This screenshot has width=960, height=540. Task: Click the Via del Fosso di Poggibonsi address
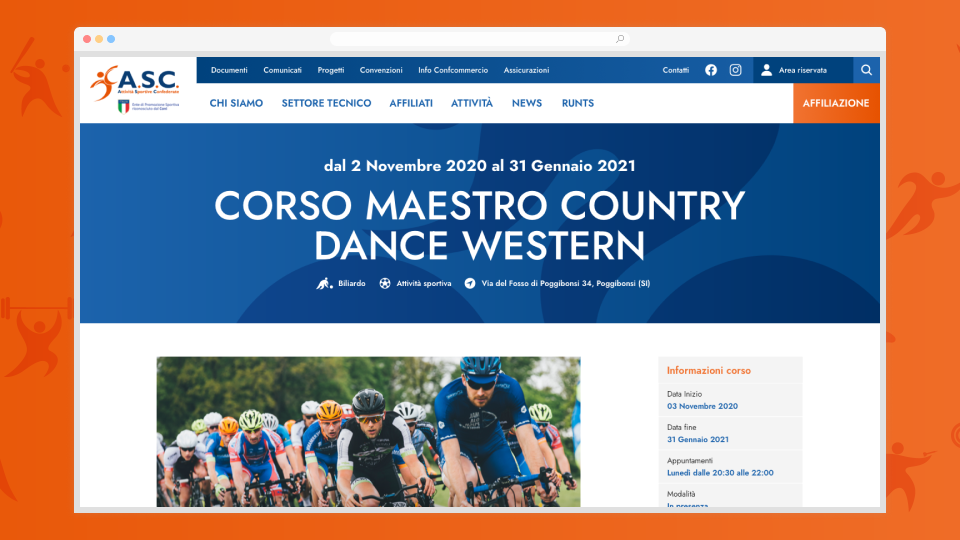click(x=566, y=283)
